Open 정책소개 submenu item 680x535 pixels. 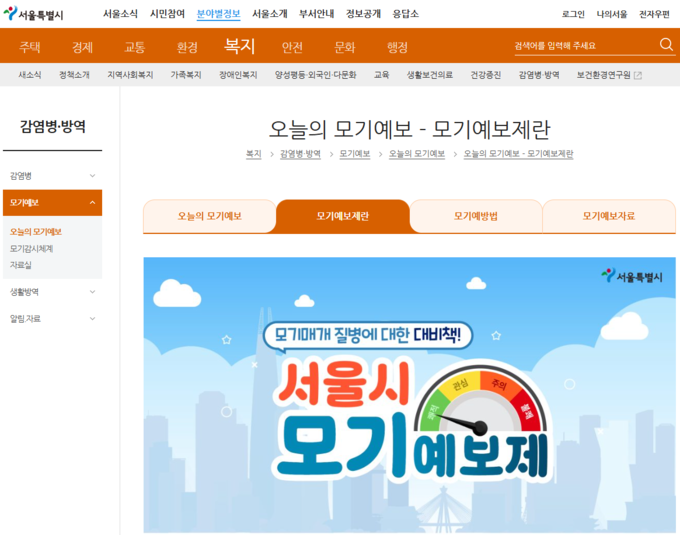pos(74,75)
